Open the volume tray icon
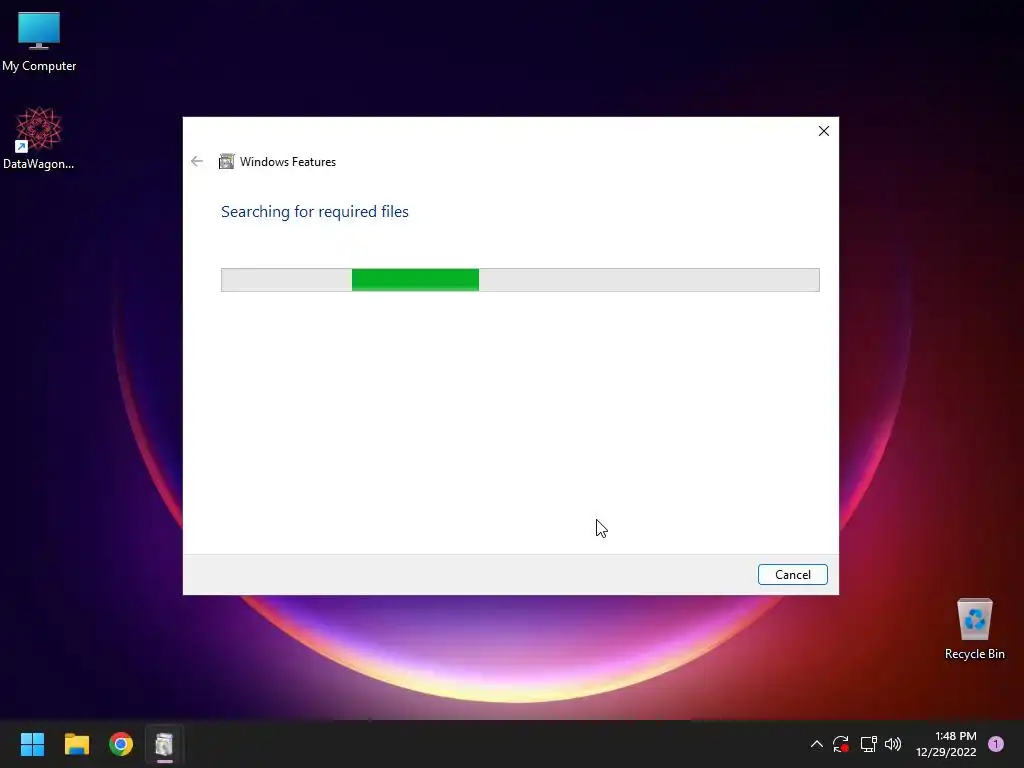This screenshot has width=1024, height=768. 893,744
